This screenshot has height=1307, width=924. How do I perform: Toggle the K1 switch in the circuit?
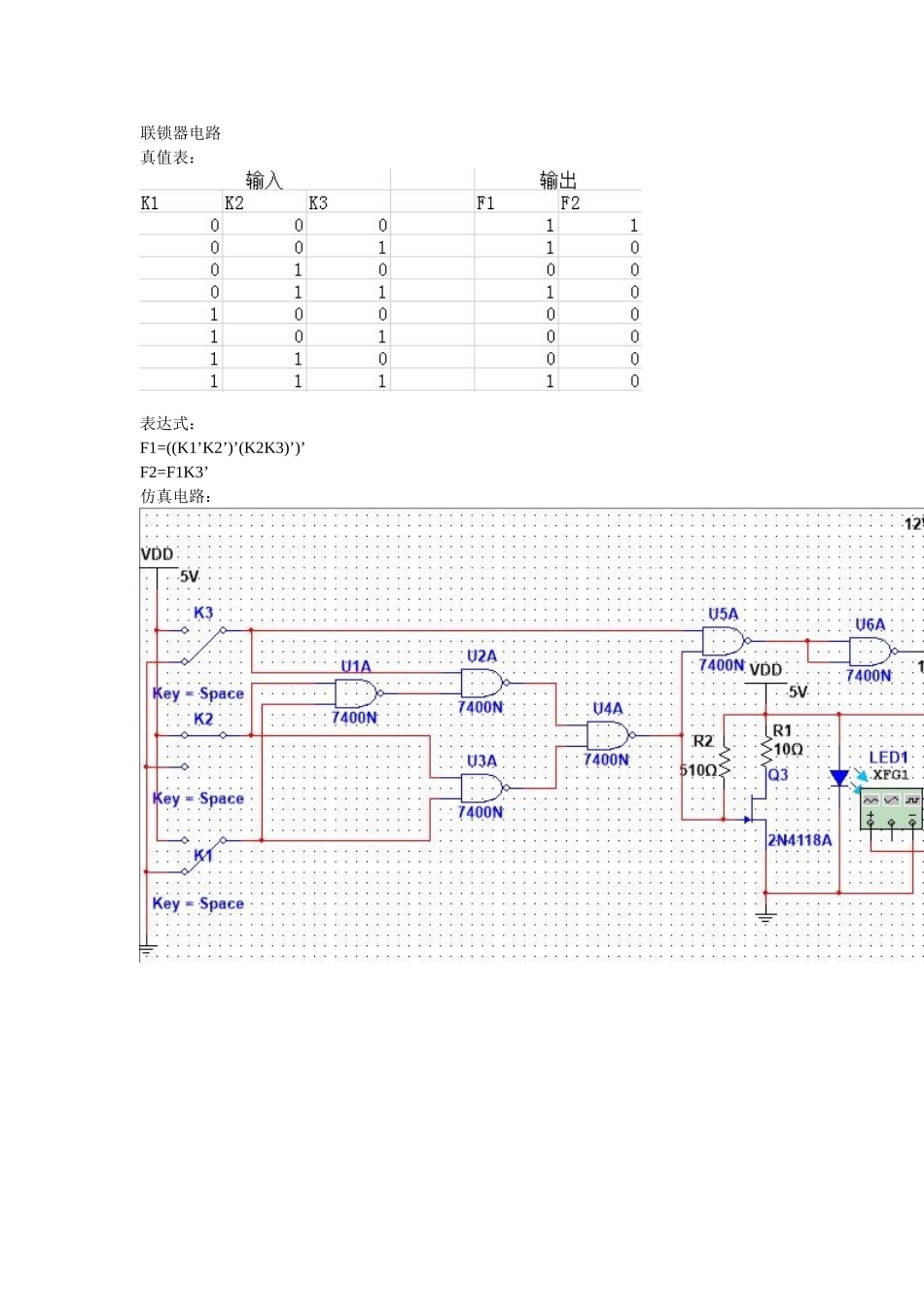(x=204, y=855)
